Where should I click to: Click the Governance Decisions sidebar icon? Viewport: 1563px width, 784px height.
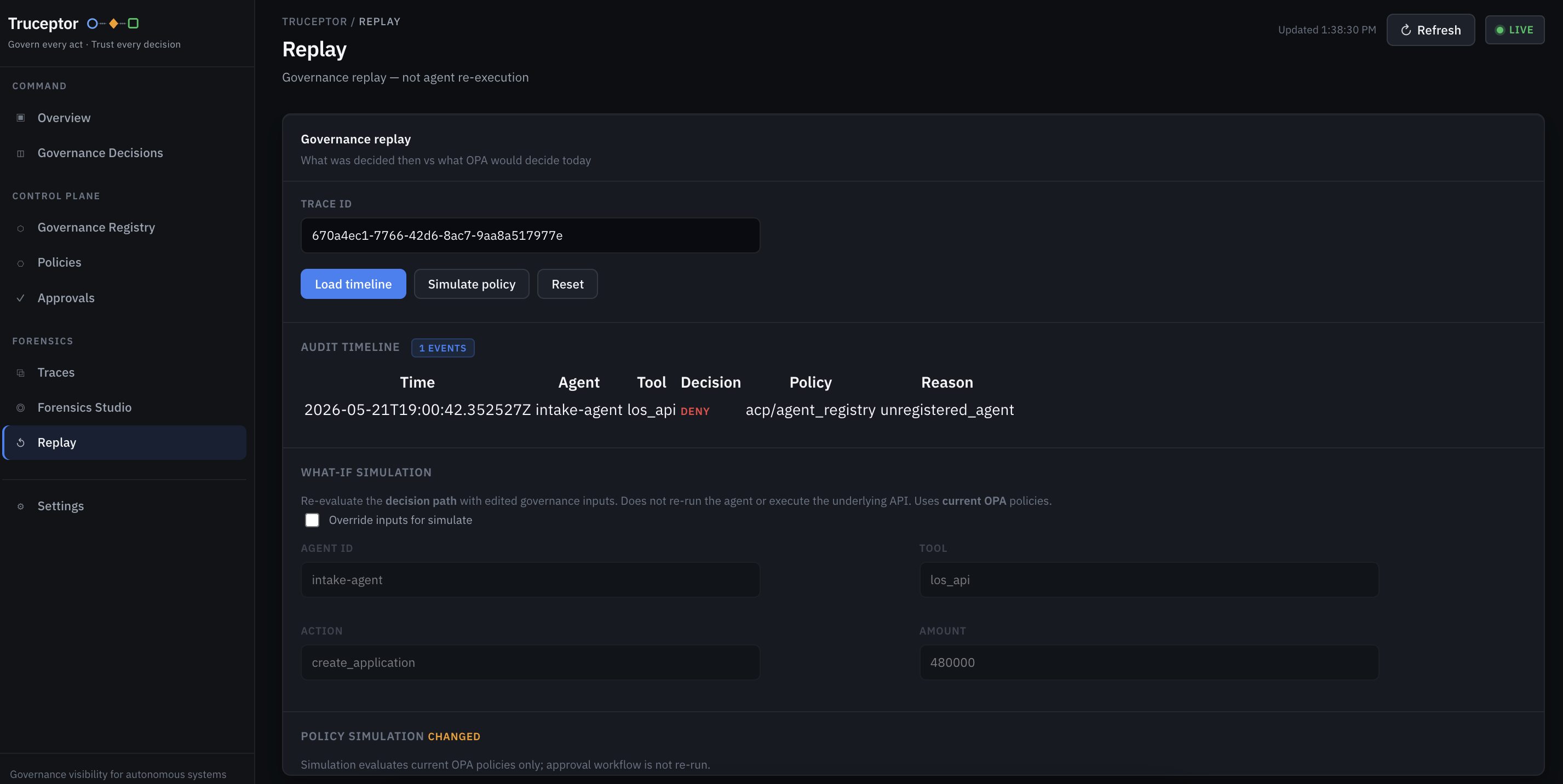[21, 153]
